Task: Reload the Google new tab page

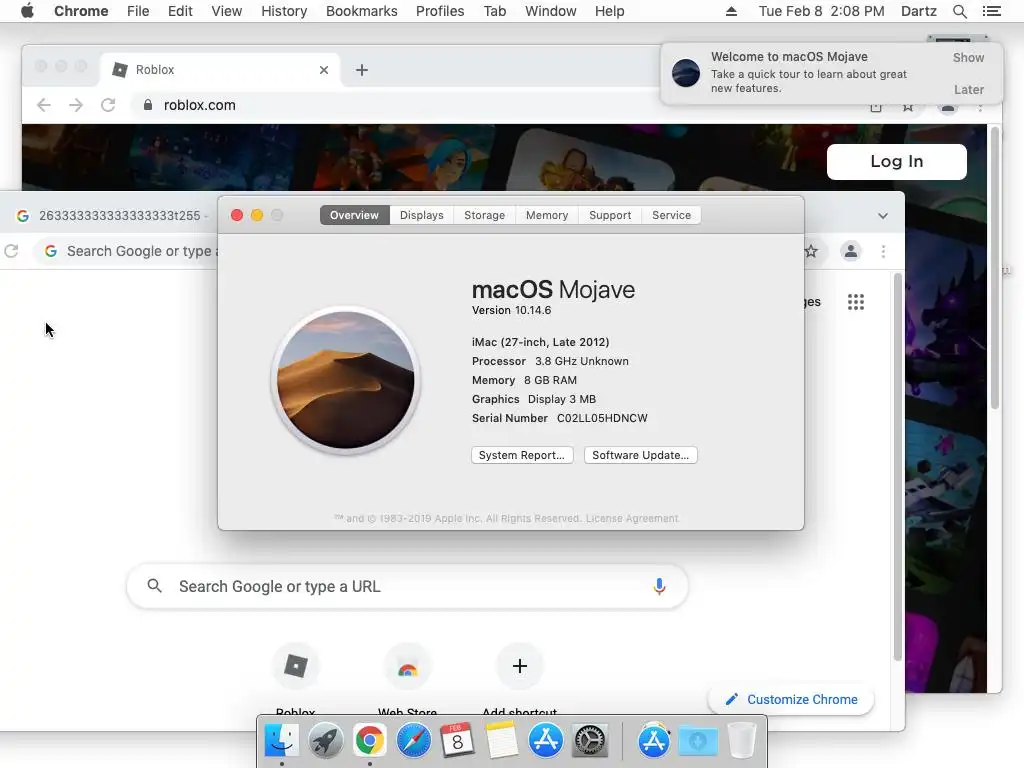Action: [x=11, y=251]
